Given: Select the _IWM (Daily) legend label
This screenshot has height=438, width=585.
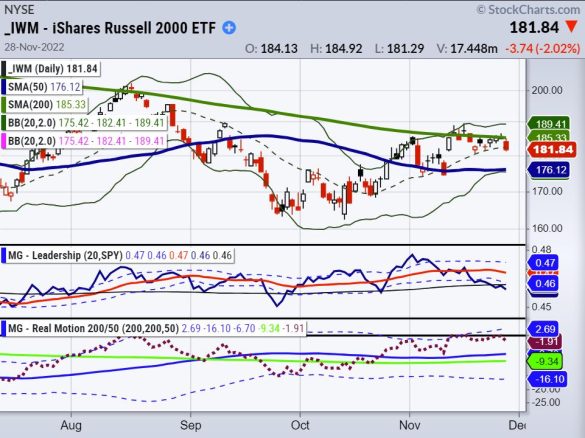Looking at the screenshot, I should coord(53,69).
